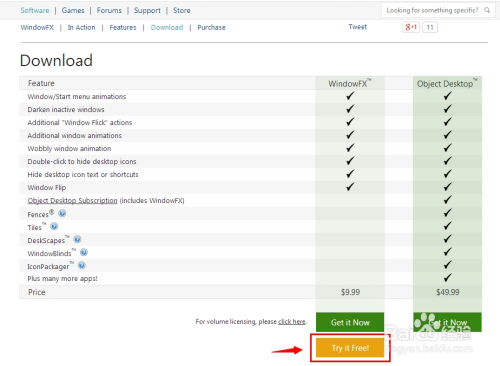Open info icon next to WindowBlinds
The height and width of the screenshot is (366, 500).
point(84,252)
